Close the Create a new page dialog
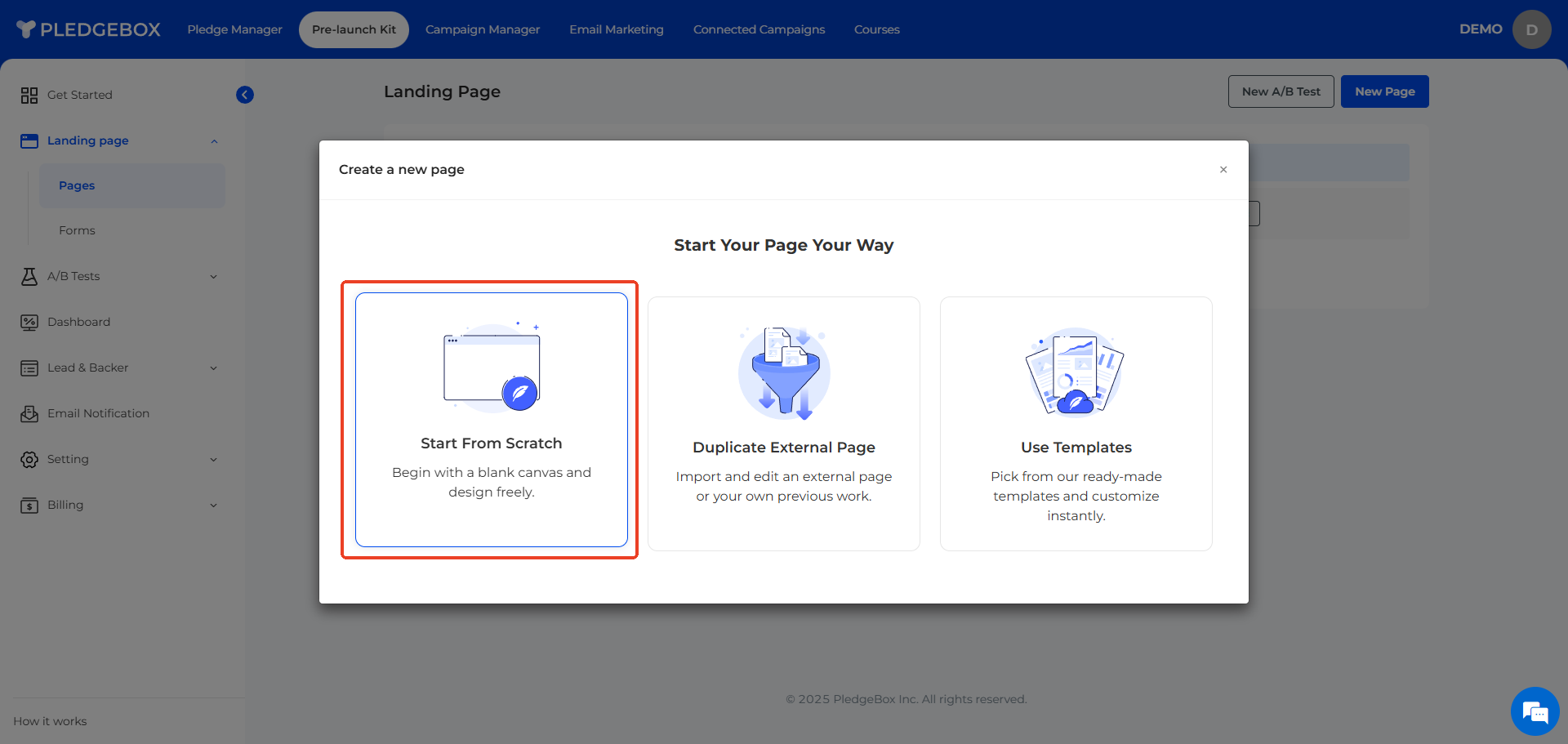This screenshot has width=1568, height=744. 1223,170
